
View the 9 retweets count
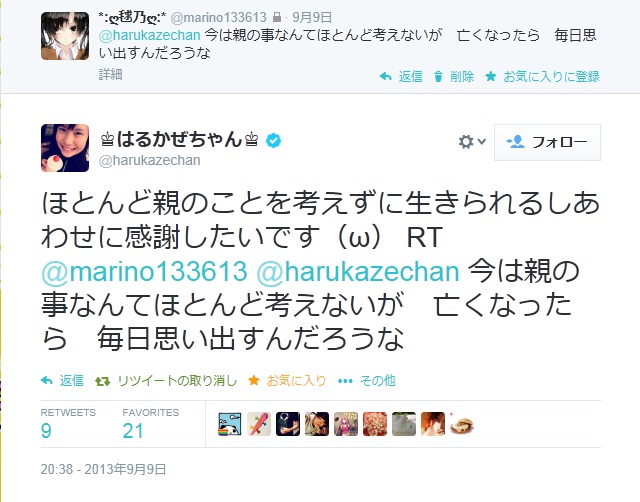click(x=46, y=431)
